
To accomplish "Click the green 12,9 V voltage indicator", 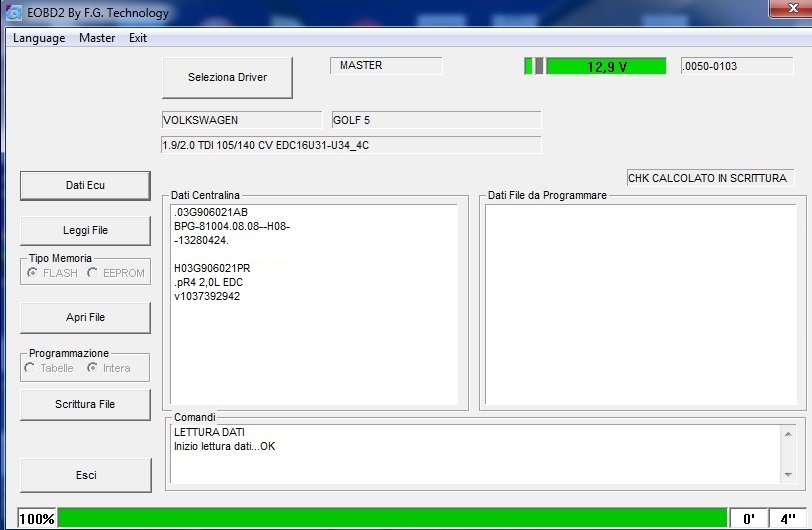I will pyautogui.click(x=605, y=66).
